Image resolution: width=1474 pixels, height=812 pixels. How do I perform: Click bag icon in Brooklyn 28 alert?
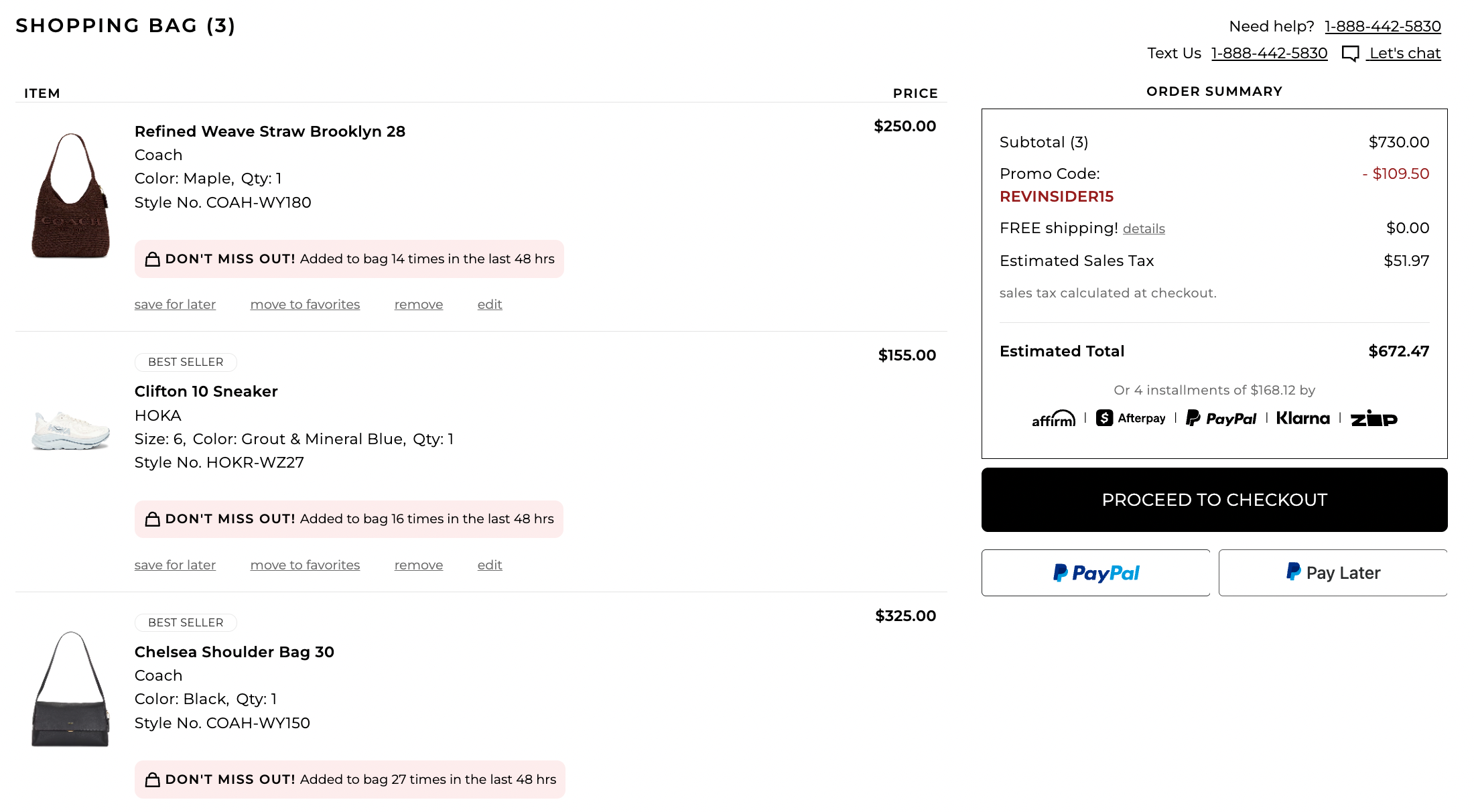[153, 259]
